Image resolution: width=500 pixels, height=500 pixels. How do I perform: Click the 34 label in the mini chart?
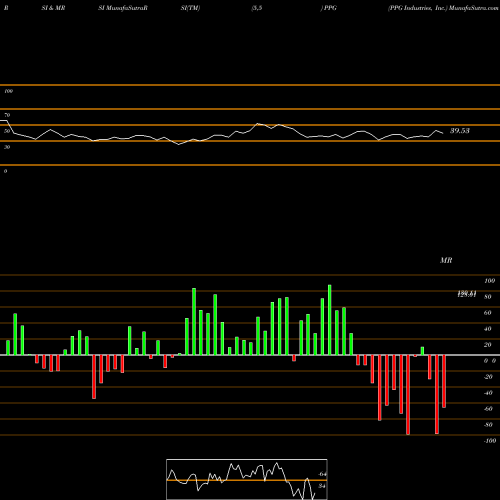click(x=322, y=486)
